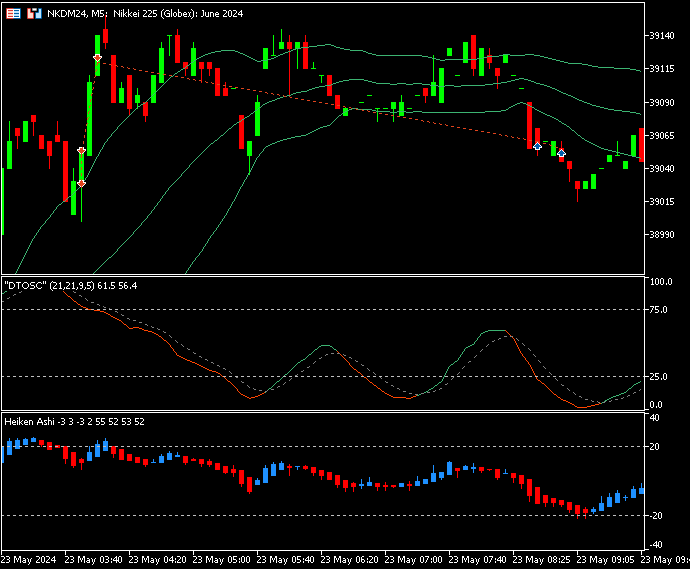
Task: Click the 23 May 08:25 time label
Action: (x=542, y=560)
